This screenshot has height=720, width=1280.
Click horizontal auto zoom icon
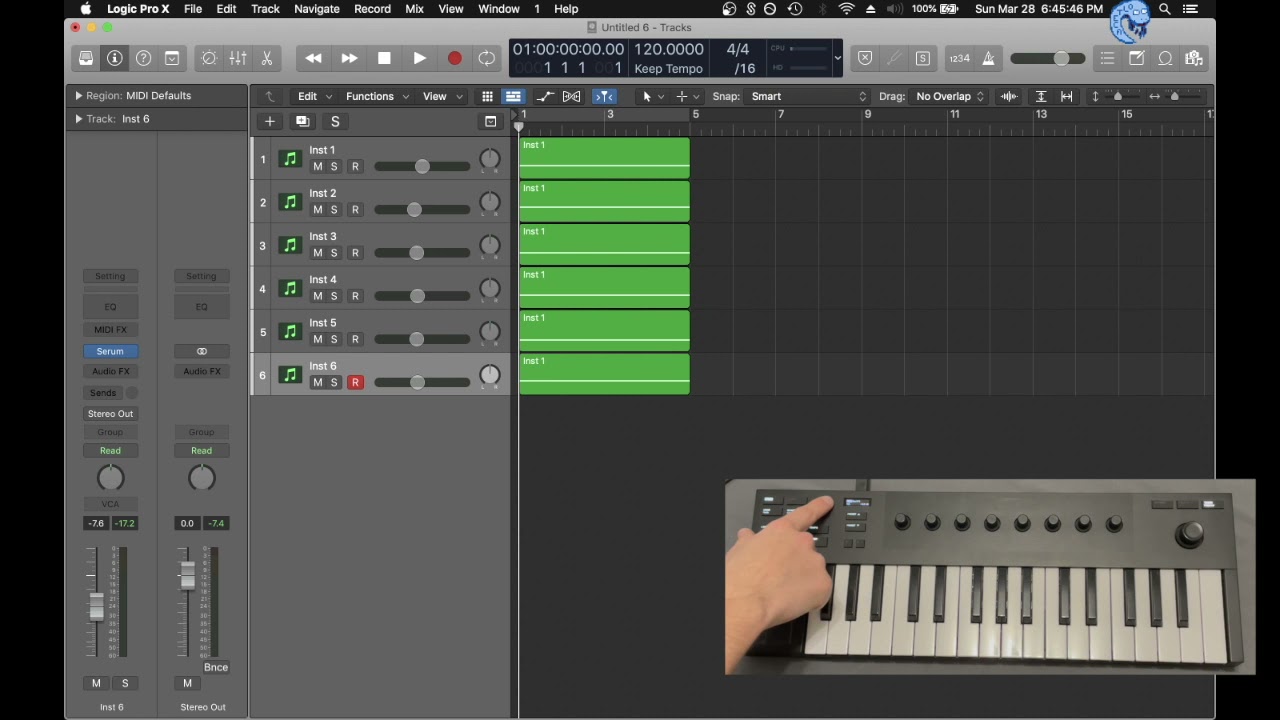coord(1067,96)
